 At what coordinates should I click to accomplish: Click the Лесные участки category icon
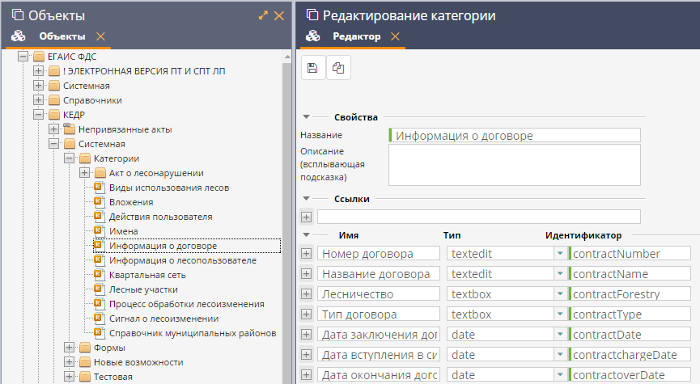(99, 289)
